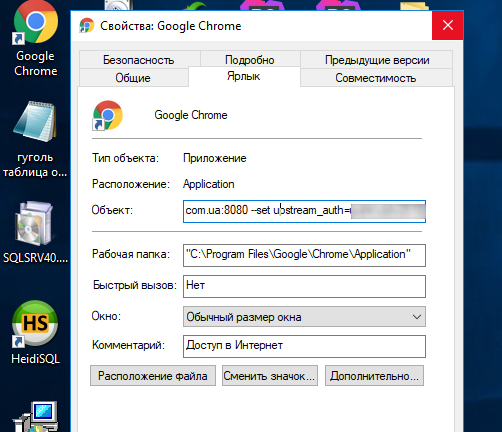Click the Приложение object type value

point(215,158)
